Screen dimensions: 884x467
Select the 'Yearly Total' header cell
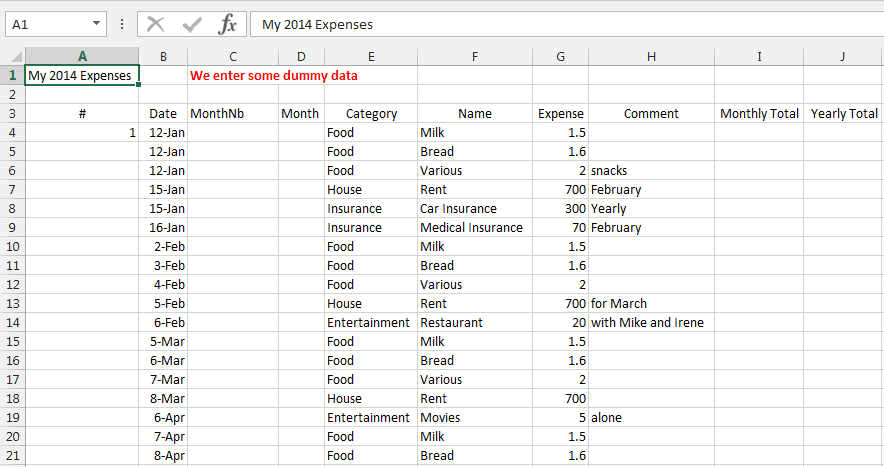pos(843,113)
